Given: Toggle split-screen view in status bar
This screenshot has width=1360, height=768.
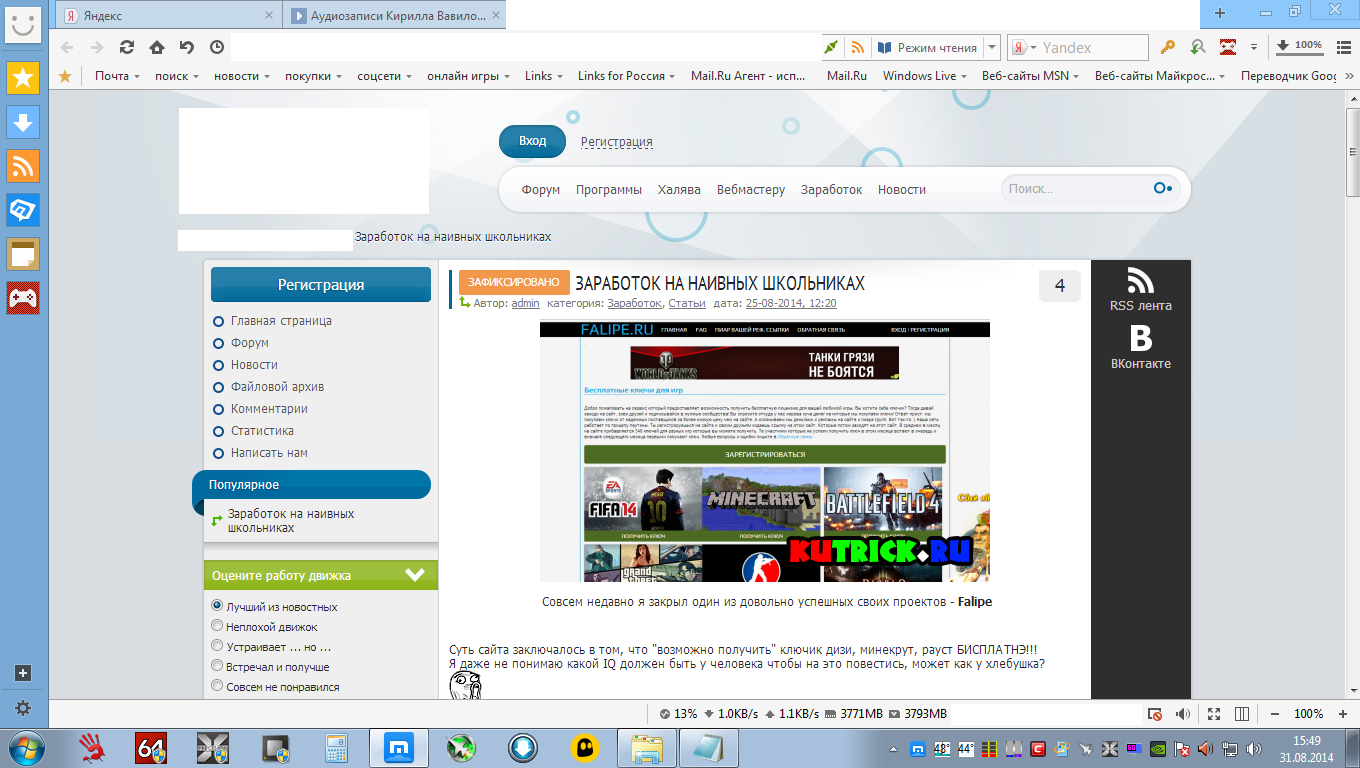Looking at the screenshot, I should point(1242,714).
